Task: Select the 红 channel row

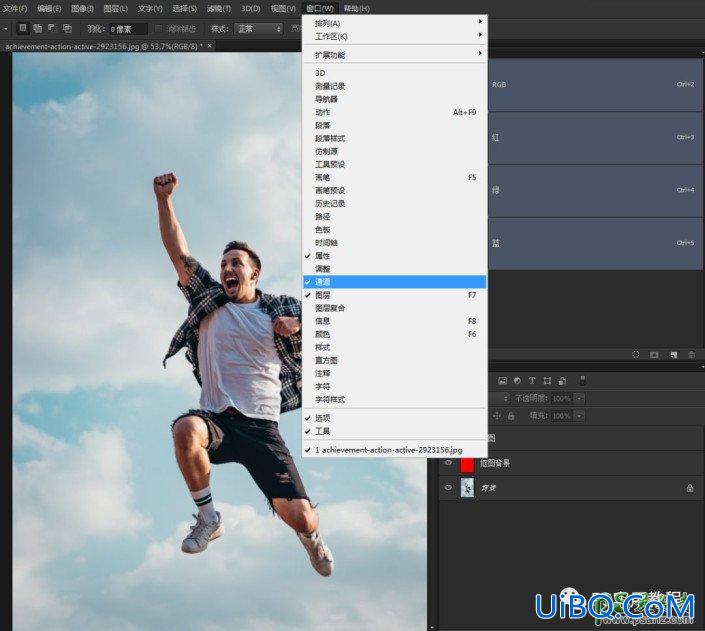Action: (595, 138)
